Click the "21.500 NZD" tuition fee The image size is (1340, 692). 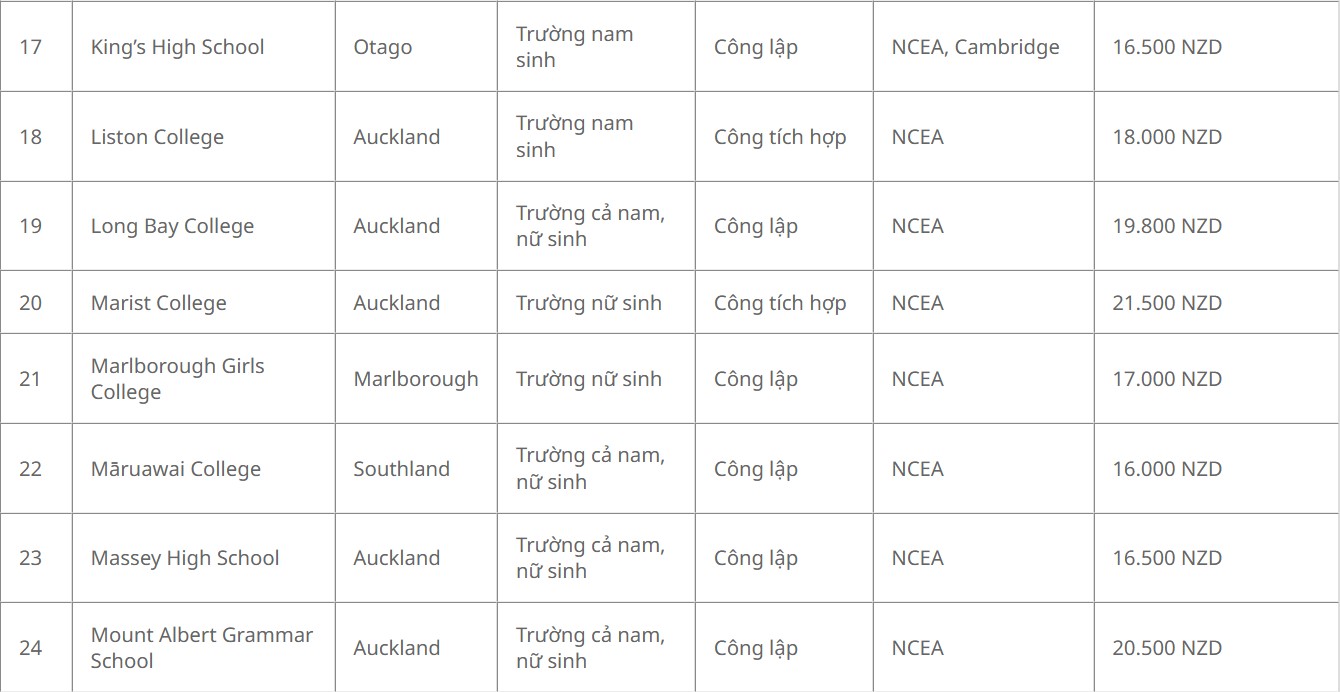(x=1167, y=303)
